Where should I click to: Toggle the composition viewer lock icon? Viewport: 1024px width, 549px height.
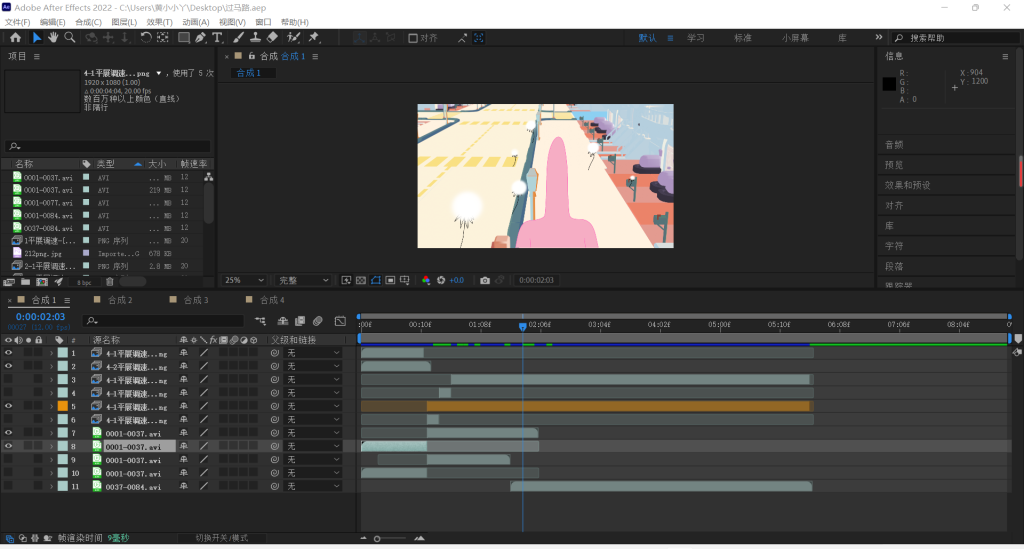click(251, 56)
